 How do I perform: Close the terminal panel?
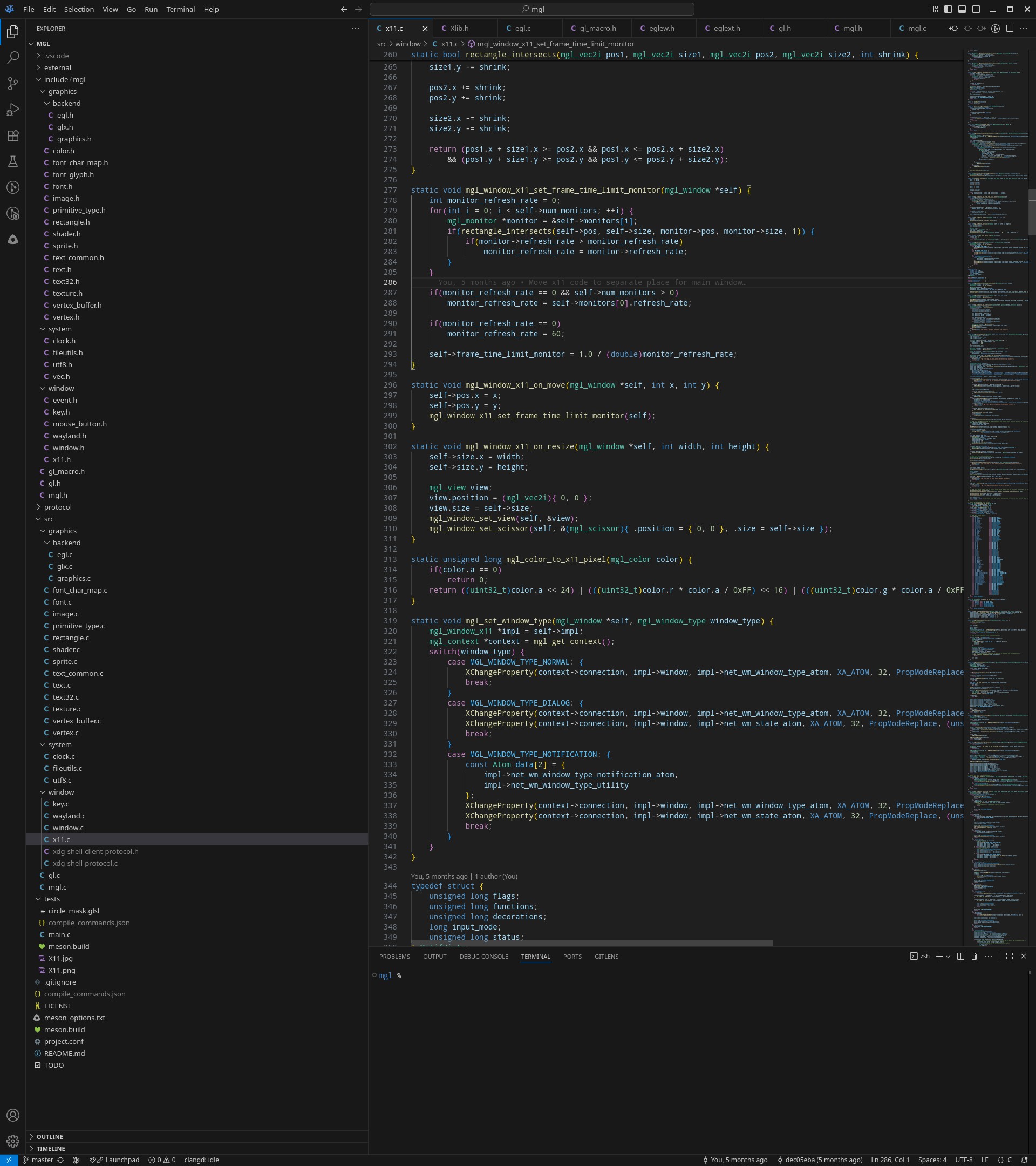pyautogui.click(x=1024, y=956)
